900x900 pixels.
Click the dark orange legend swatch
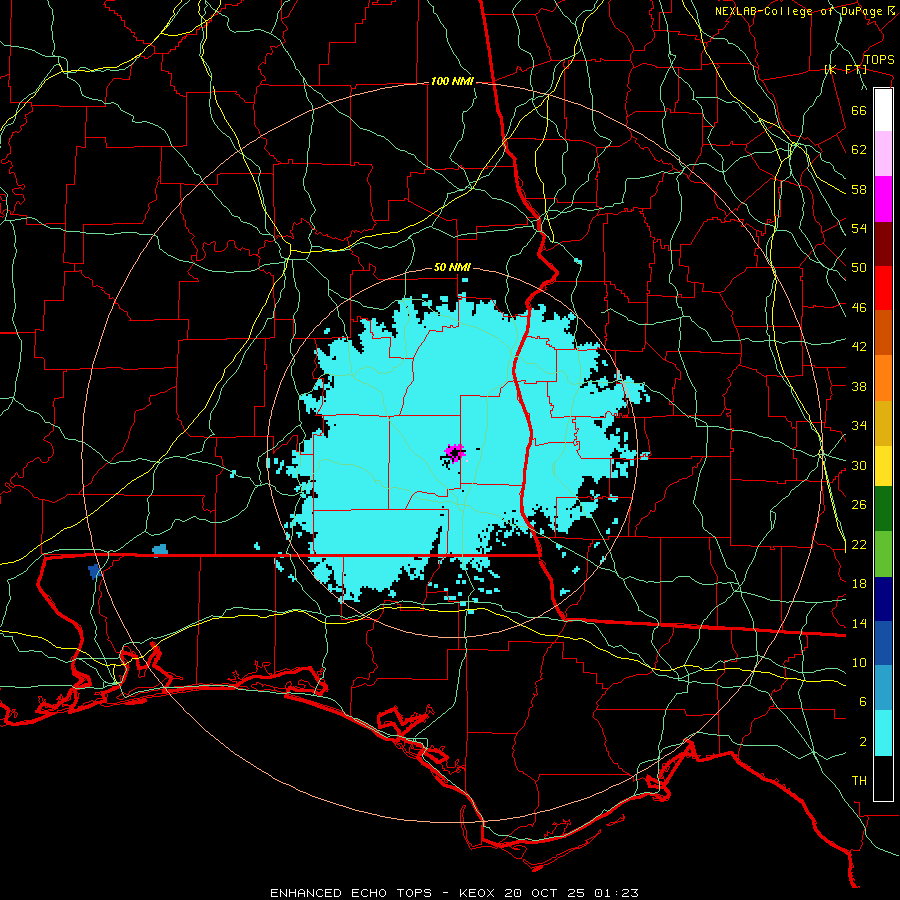coord(883,332)
